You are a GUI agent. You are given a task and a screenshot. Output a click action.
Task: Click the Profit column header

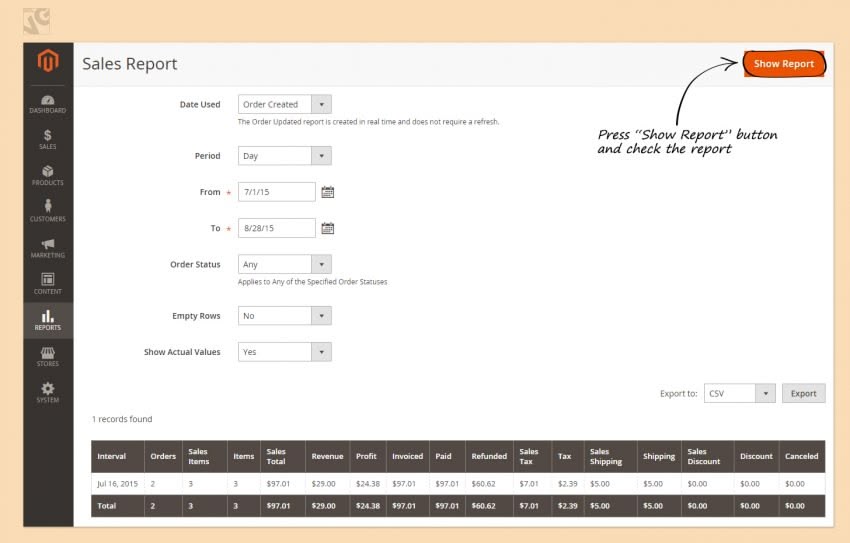[x=368, y=456]
